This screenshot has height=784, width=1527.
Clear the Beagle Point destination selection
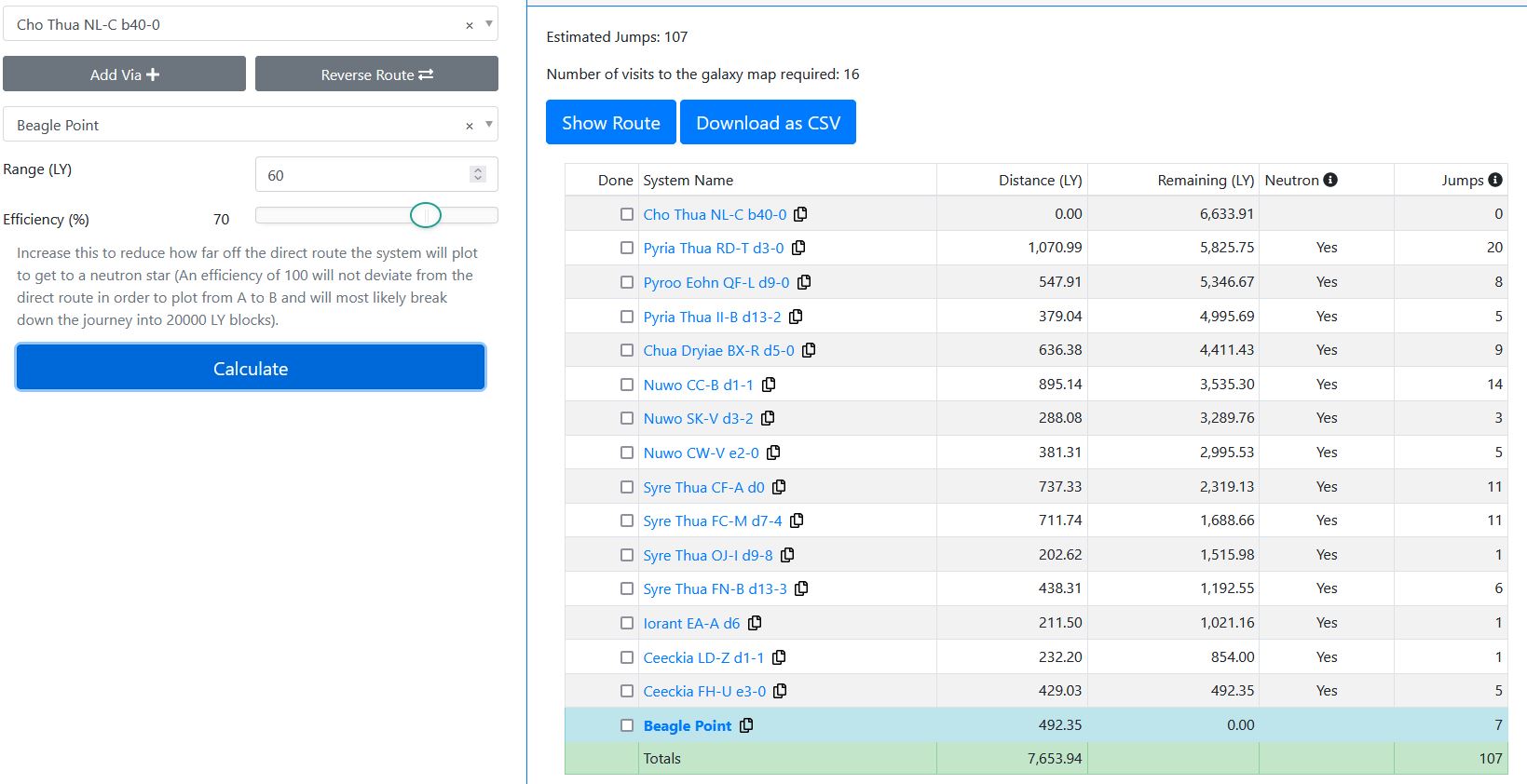click(470, 126)
